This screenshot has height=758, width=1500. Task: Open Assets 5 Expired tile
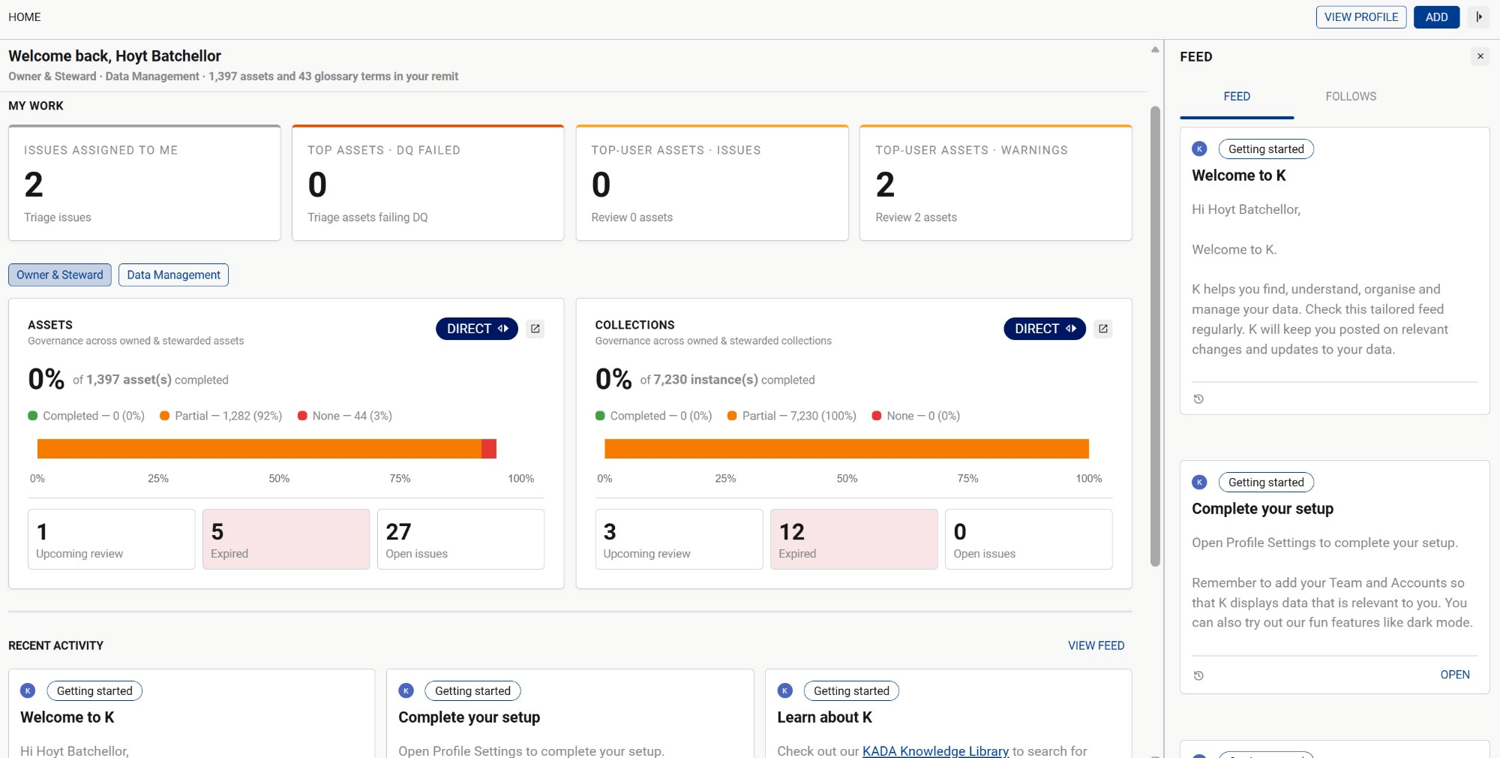pos(286,539)
